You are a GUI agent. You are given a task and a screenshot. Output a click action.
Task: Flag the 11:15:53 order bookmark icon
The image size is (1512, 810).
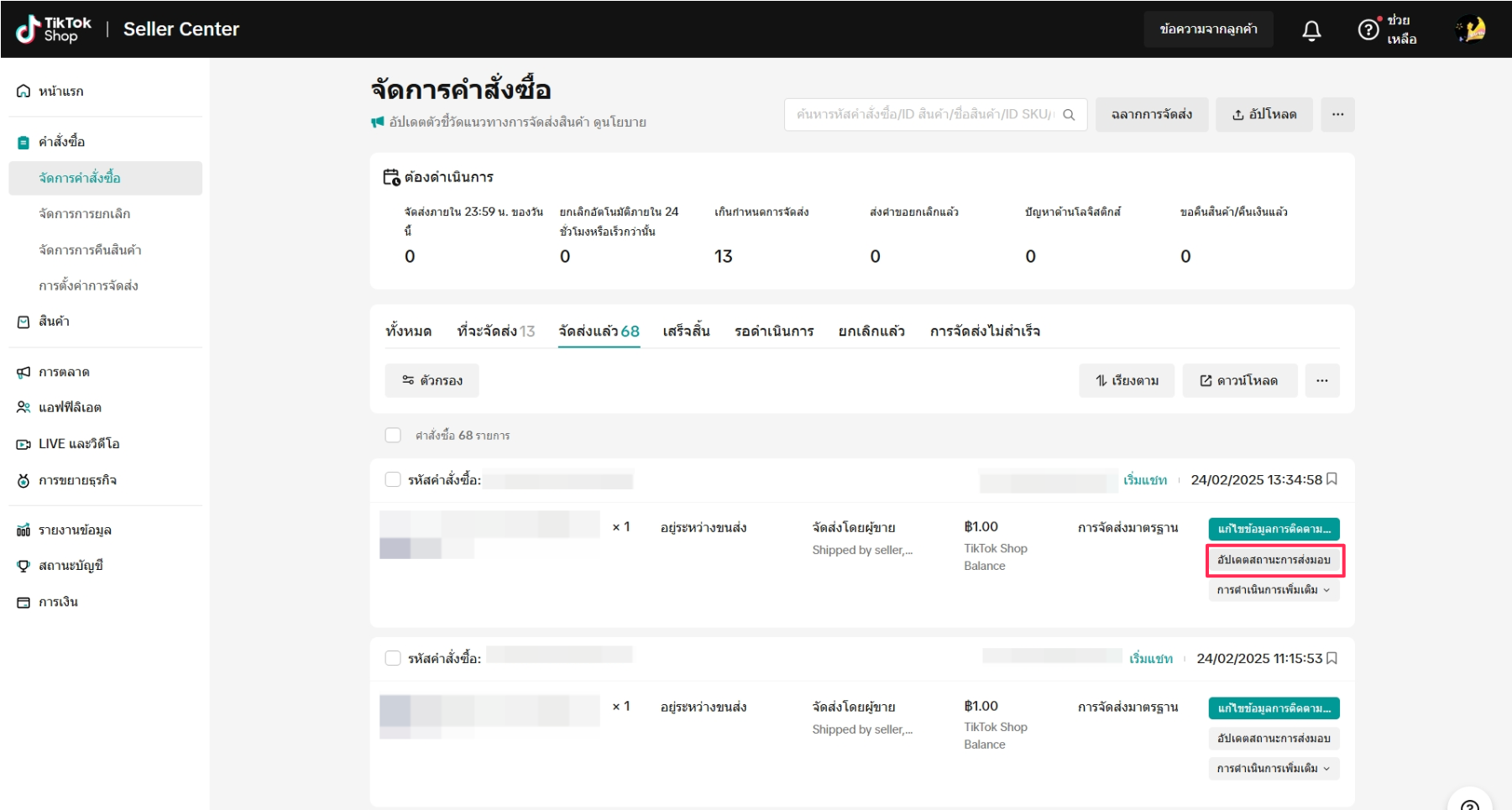[x=1332, y=658]
